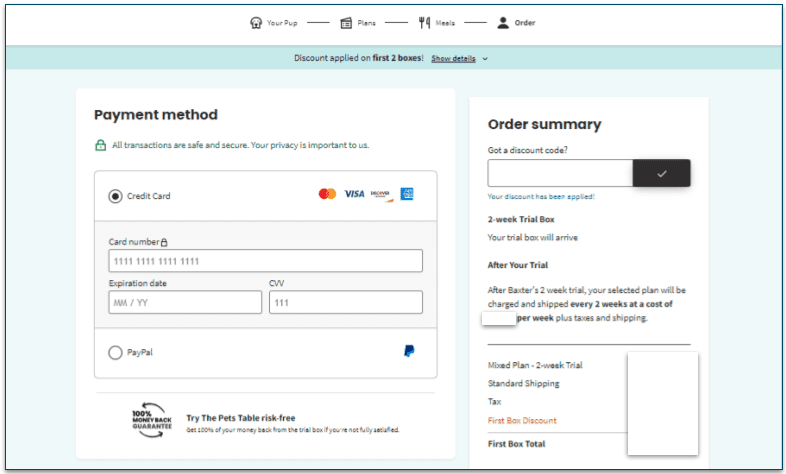
Task: Click the 100% money back guarantee badge
Action: pyautogui.click(x=152, y=420)
